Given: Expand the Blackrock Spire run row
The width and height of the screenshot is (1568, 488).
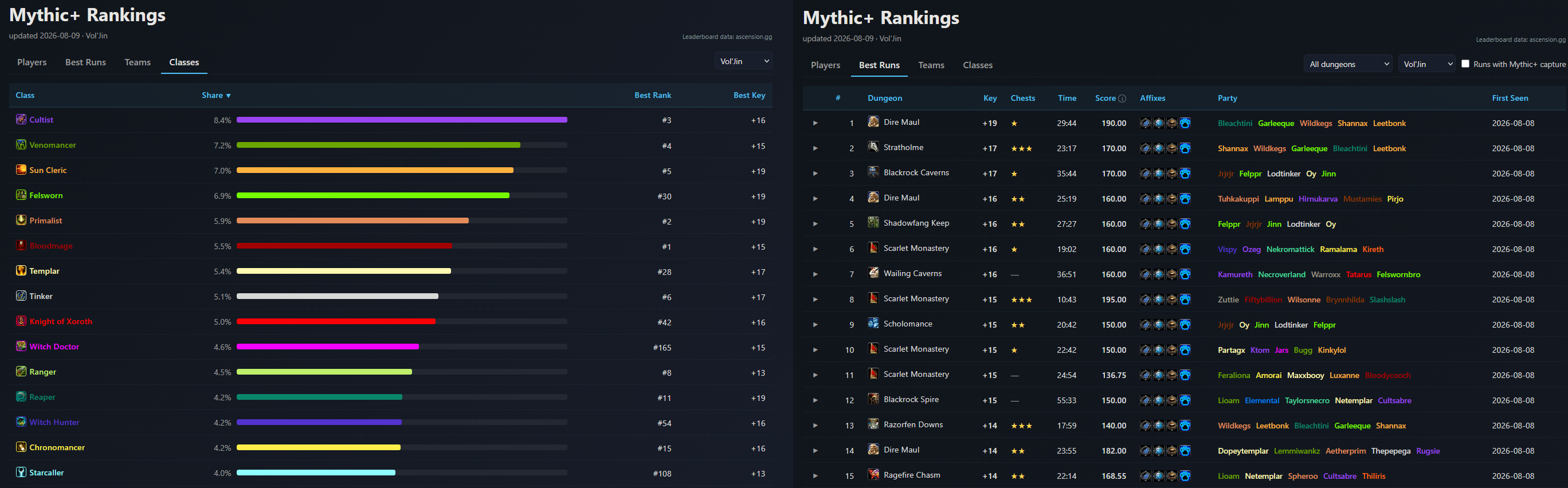Looking at the screenshot, I should point(815,400).
